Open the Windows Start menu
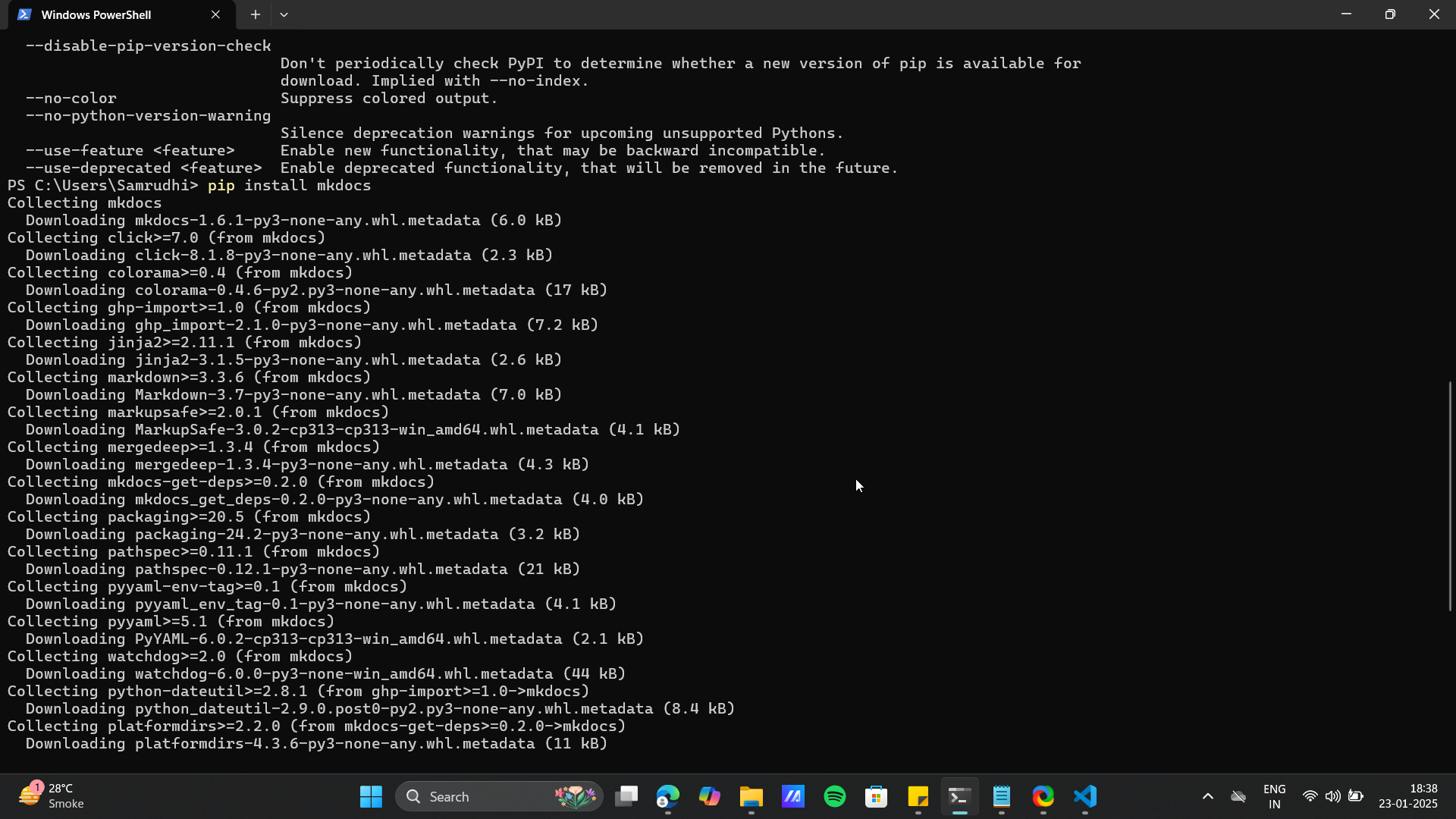This screenshot has width=1456, height=819. [x=371, y=796]
